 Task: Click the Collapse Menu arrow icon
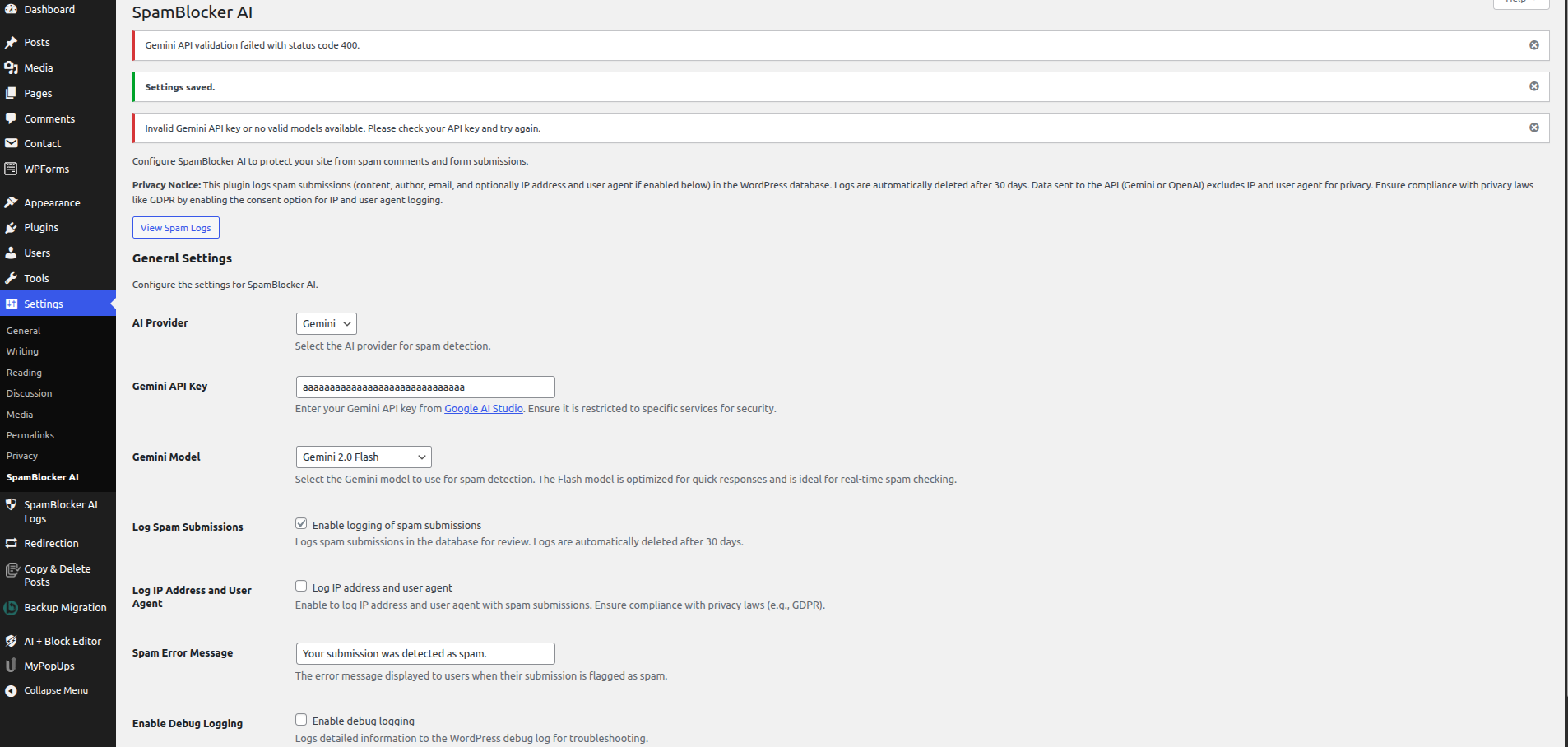(11, 691)
